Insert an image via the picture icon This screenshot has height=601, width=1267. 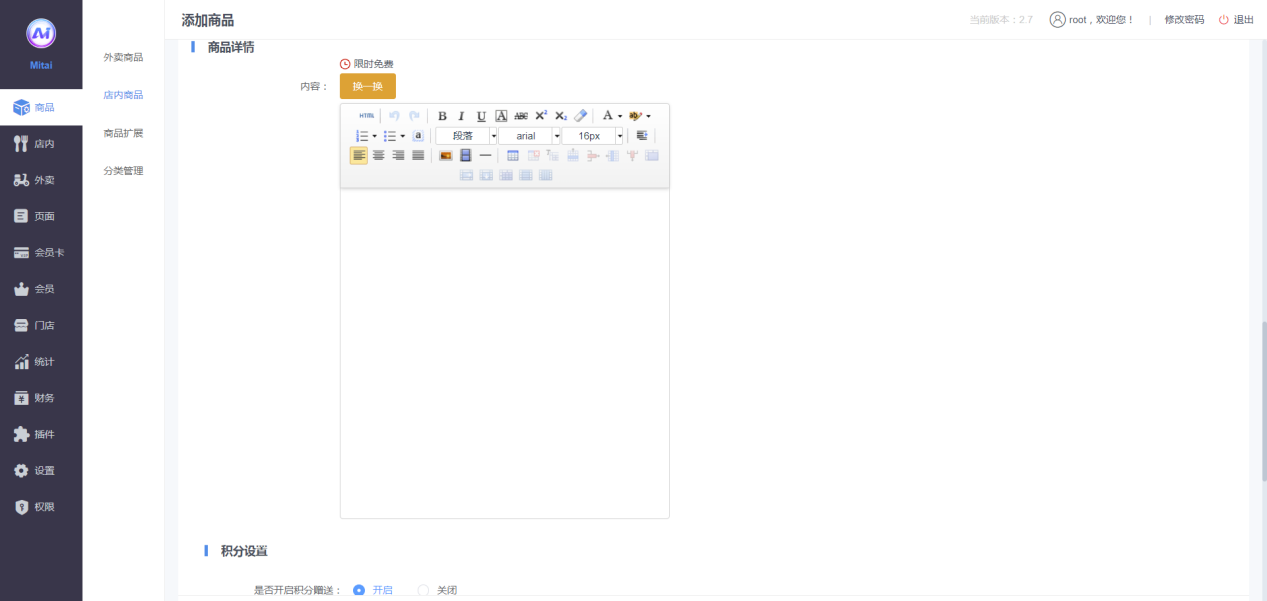click(x=446, y=156)
